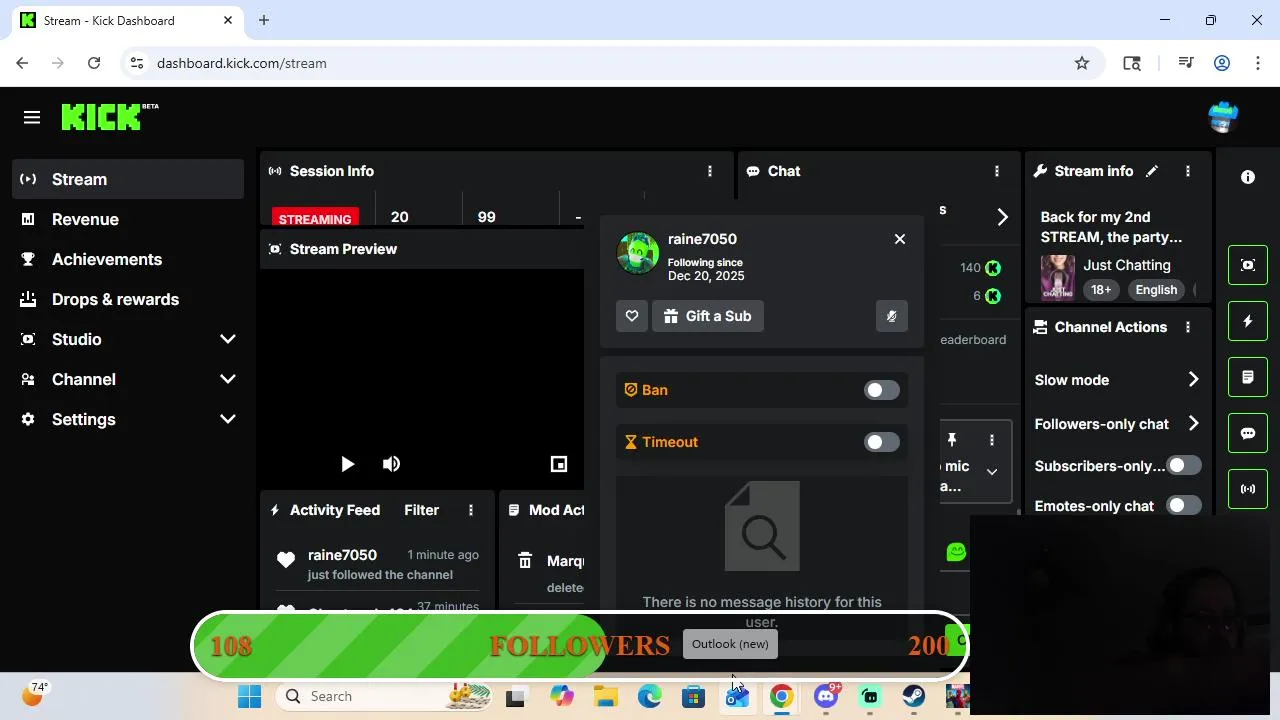Open Slow mode options arrow
Screen dimensions: 1280x720
[x=1193, y=380]
